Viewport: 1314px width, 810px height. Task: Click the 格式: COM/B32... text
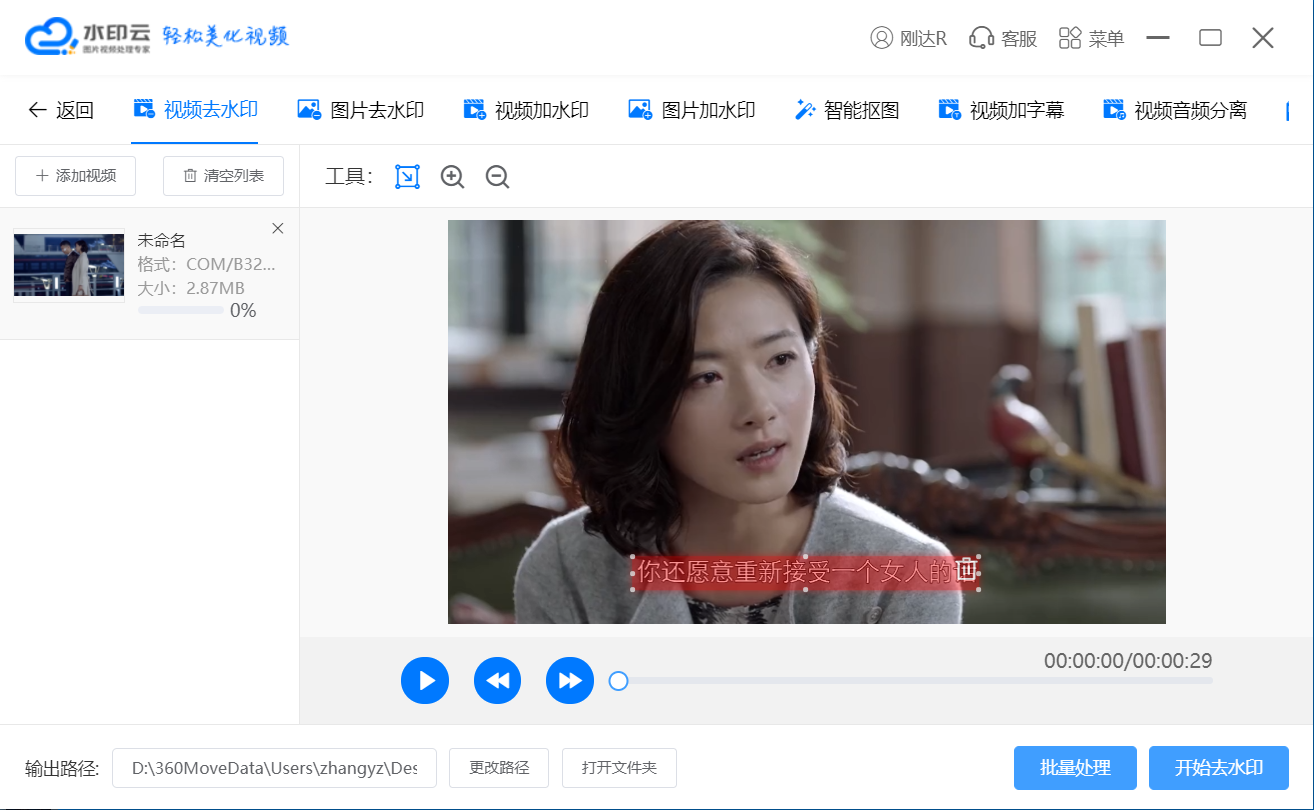point(206,264)
